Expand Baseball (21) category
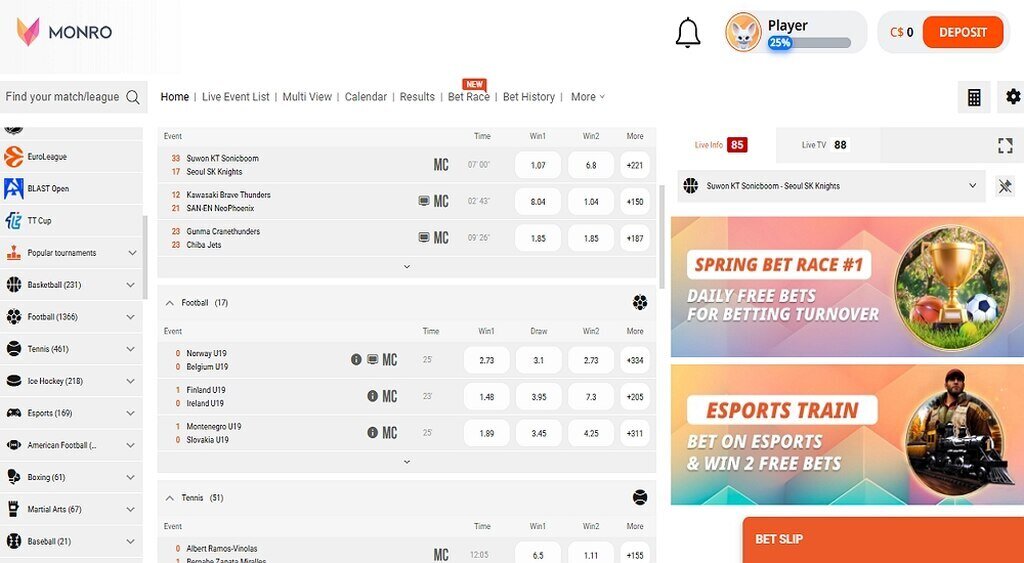The image size is (1024, 563). click(x=131, y=541)
